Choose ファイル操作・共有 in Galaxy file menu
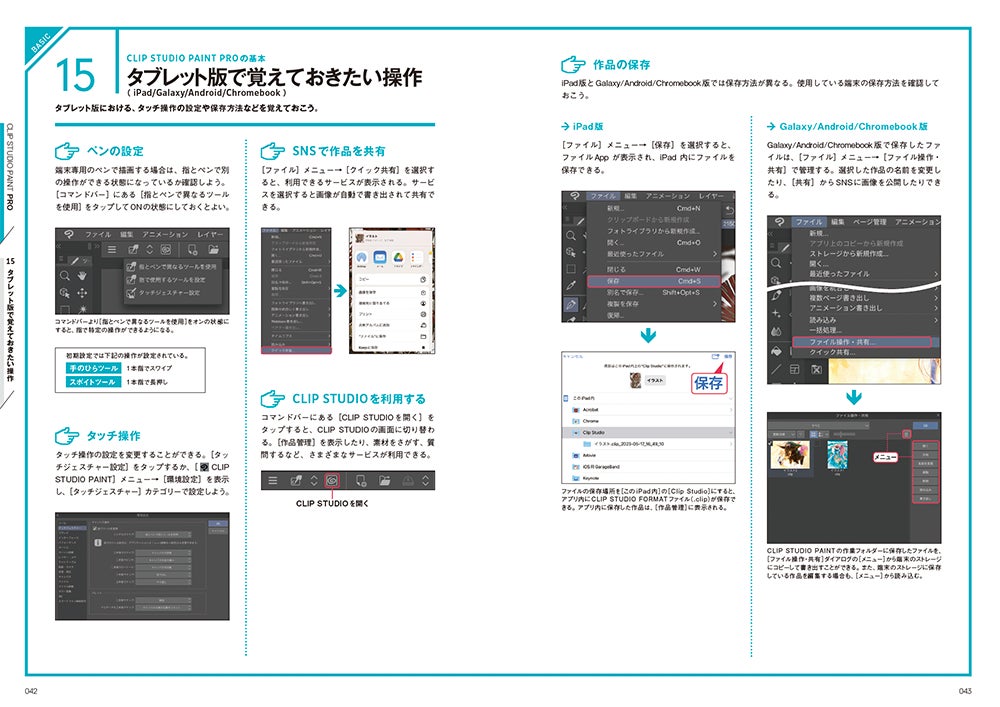Screen dimensions: 1000x707 coord(862,342)
